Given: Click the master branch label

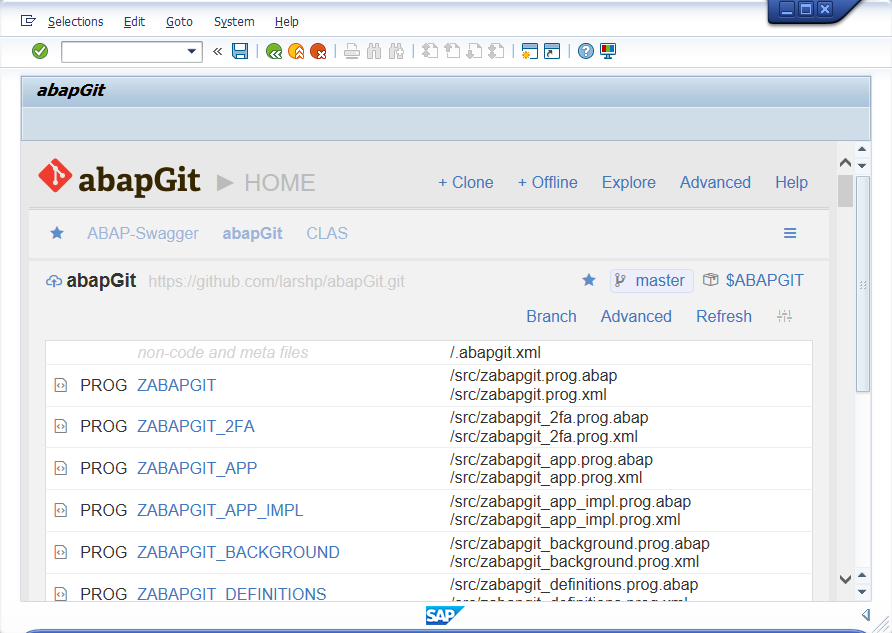Looking at the screenshot, I should (652, 280).
